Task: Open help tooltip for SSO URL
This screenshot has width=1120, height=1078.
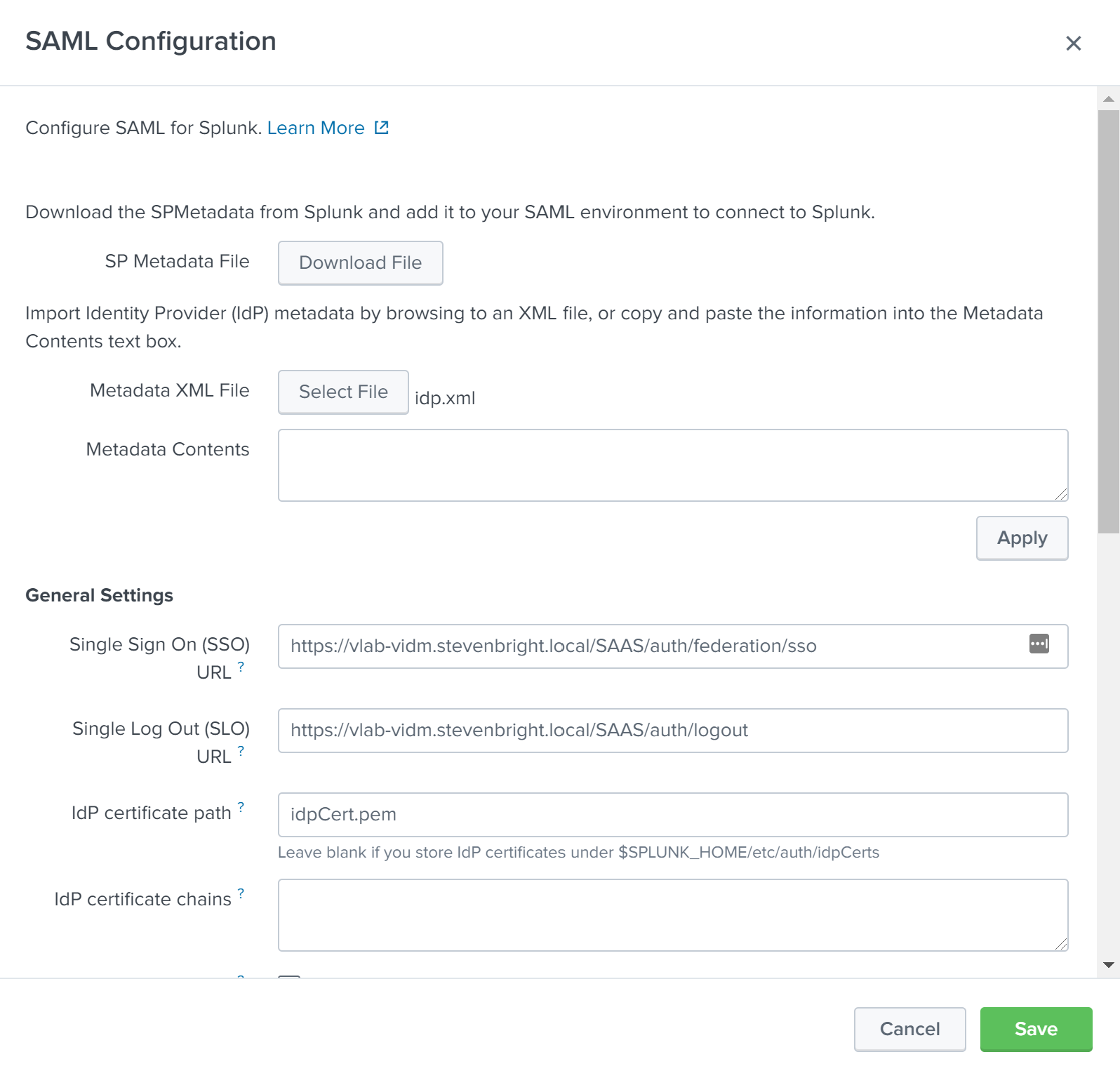Action: pos(241,666)
